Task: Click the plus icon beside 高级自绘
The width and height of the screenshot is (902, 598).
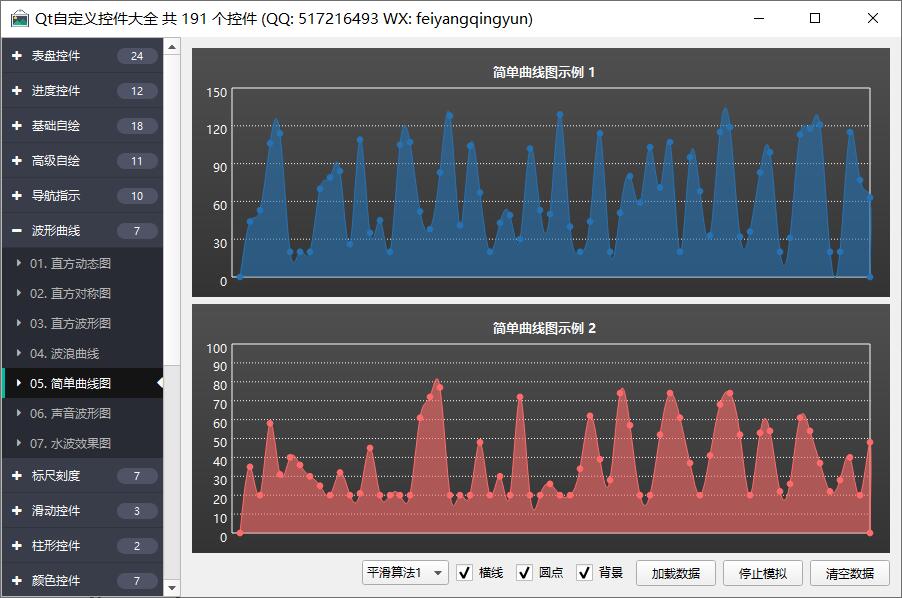Action: click(x=16, y=161)
